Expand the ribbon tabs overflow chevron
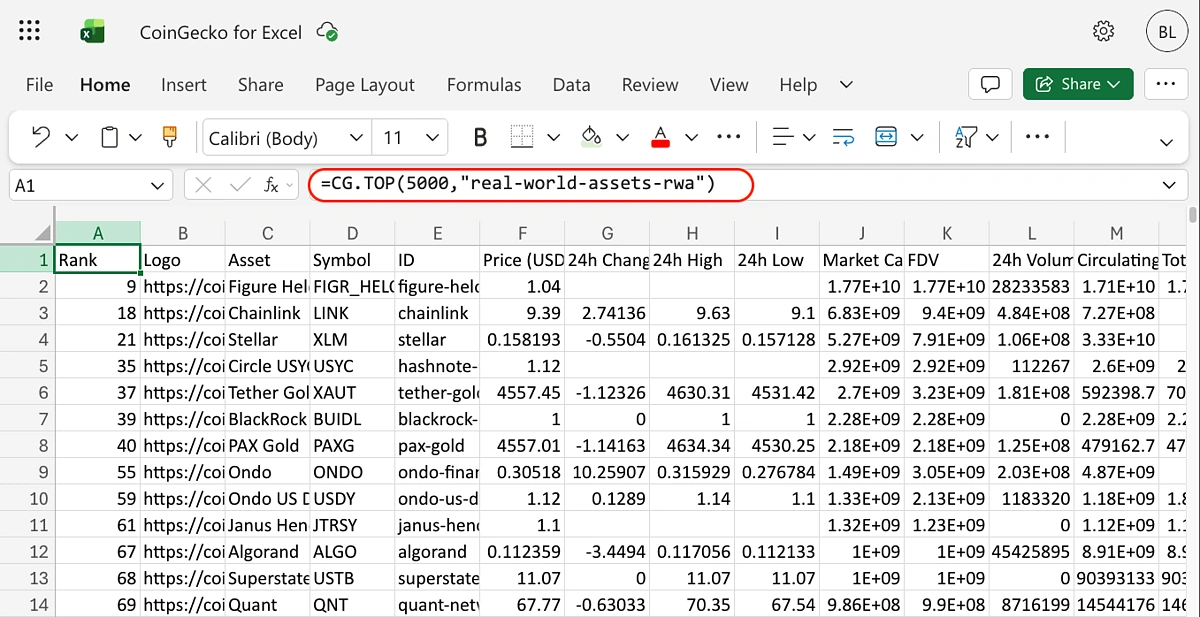 click(846, 84)
